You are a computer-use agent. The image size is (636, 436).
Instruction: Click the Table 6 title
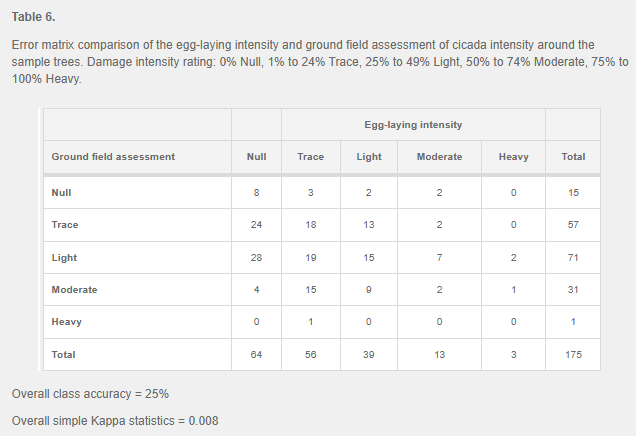[x=34, y=17]
